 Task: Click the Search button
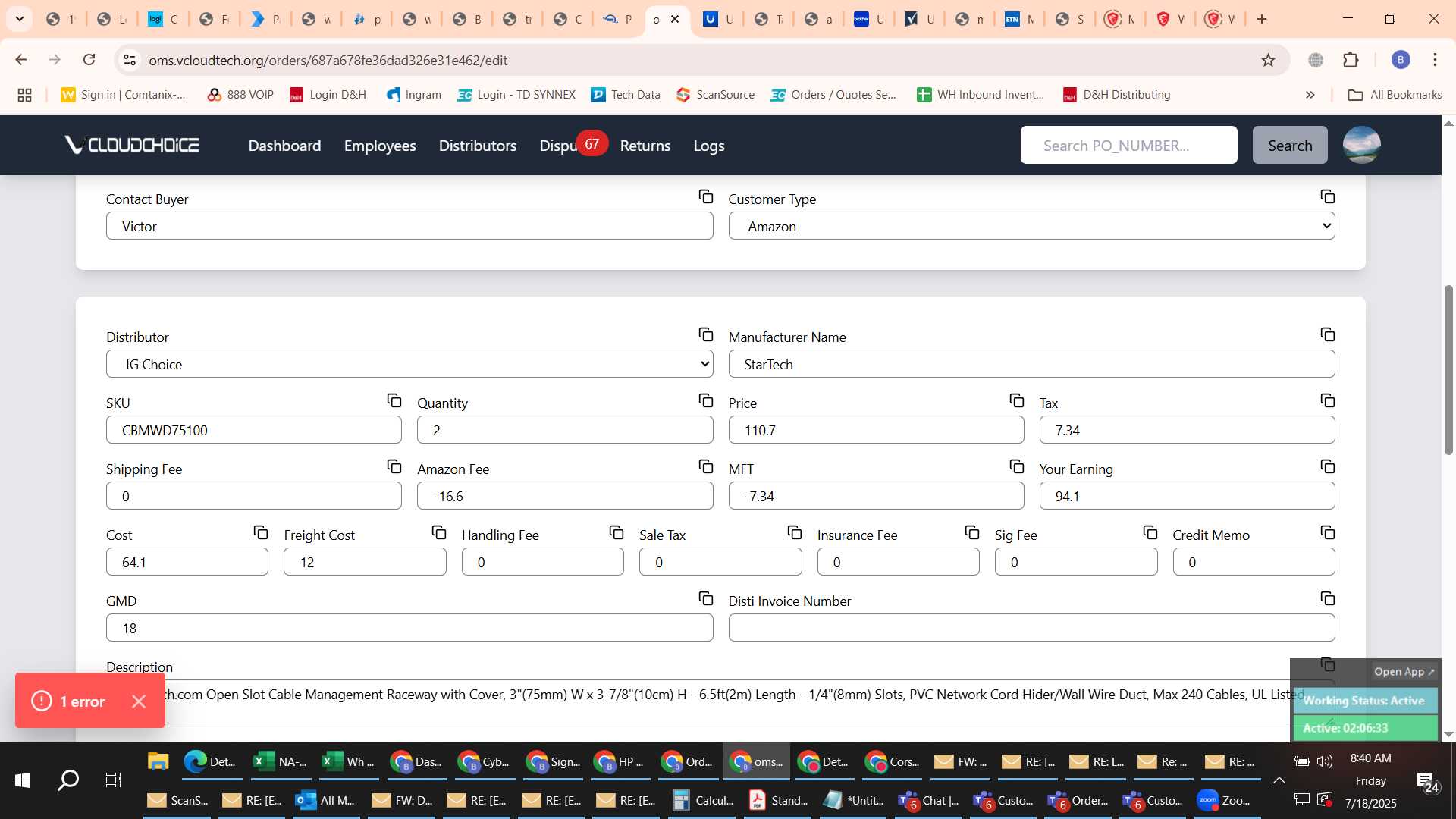[x=1290, y=145]
